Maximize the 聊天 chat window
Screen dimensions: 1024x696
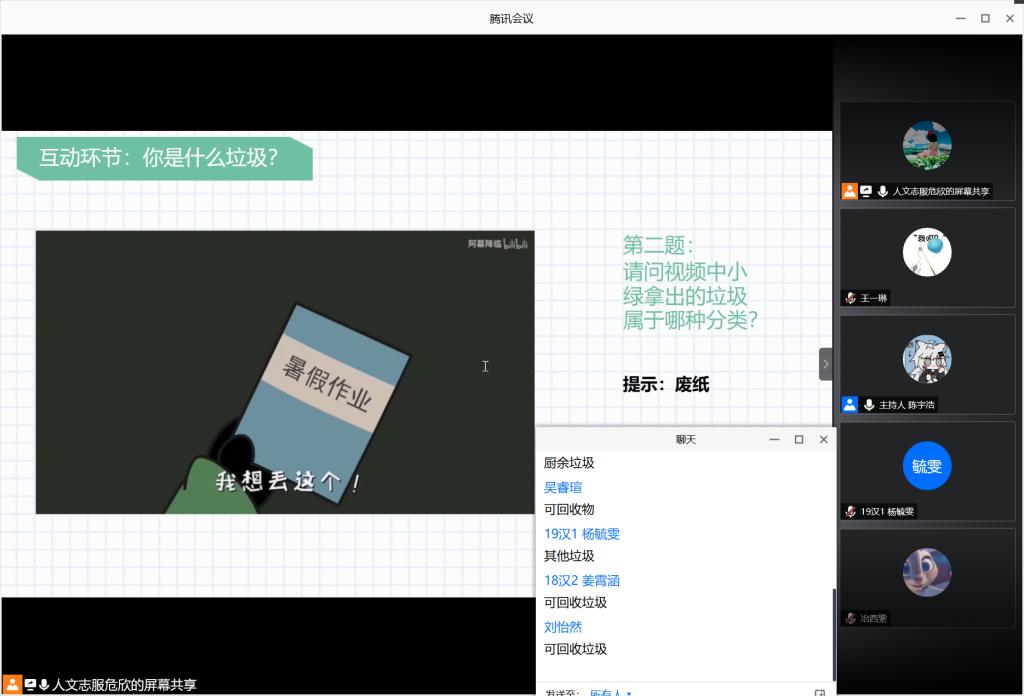point(799,439)
